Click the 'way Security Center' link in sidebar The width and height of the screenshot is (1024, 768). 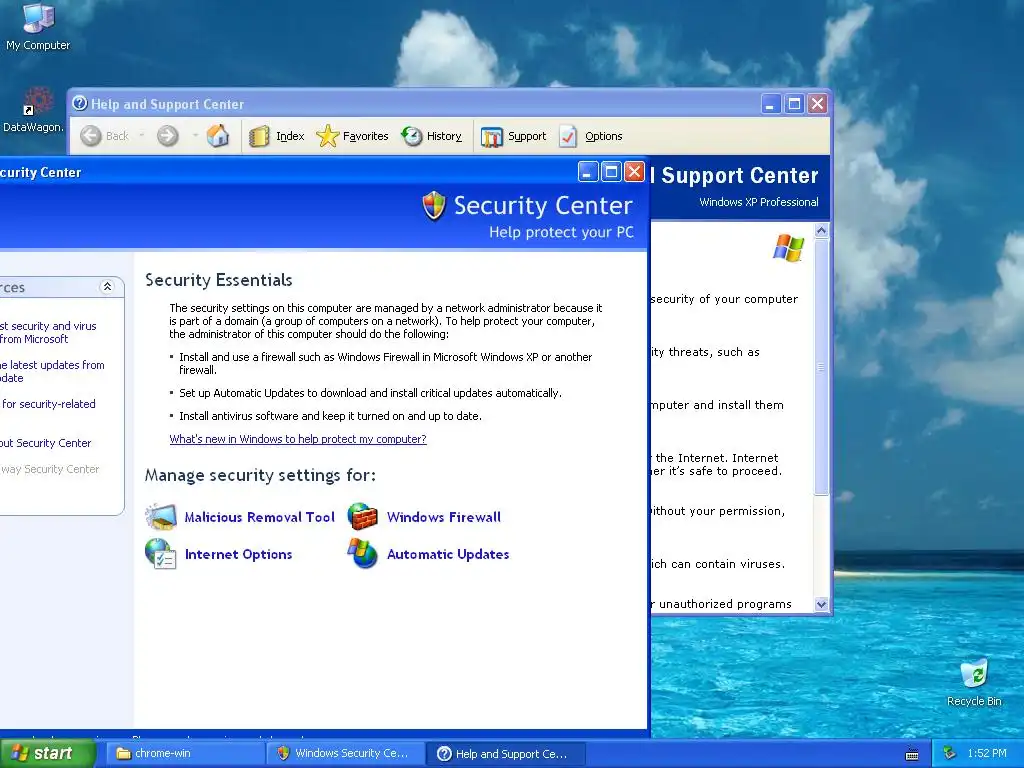click(50, 469)
